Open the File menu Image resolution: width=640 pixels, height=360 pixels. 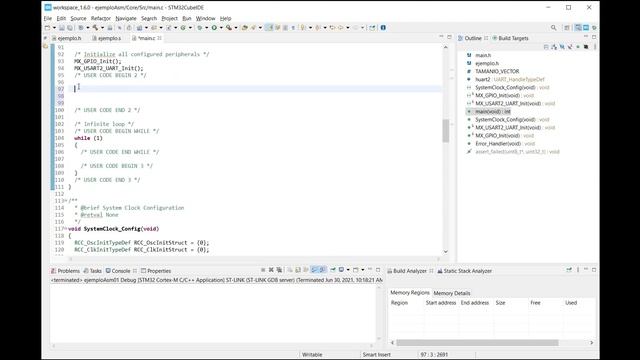click(48, 18)
